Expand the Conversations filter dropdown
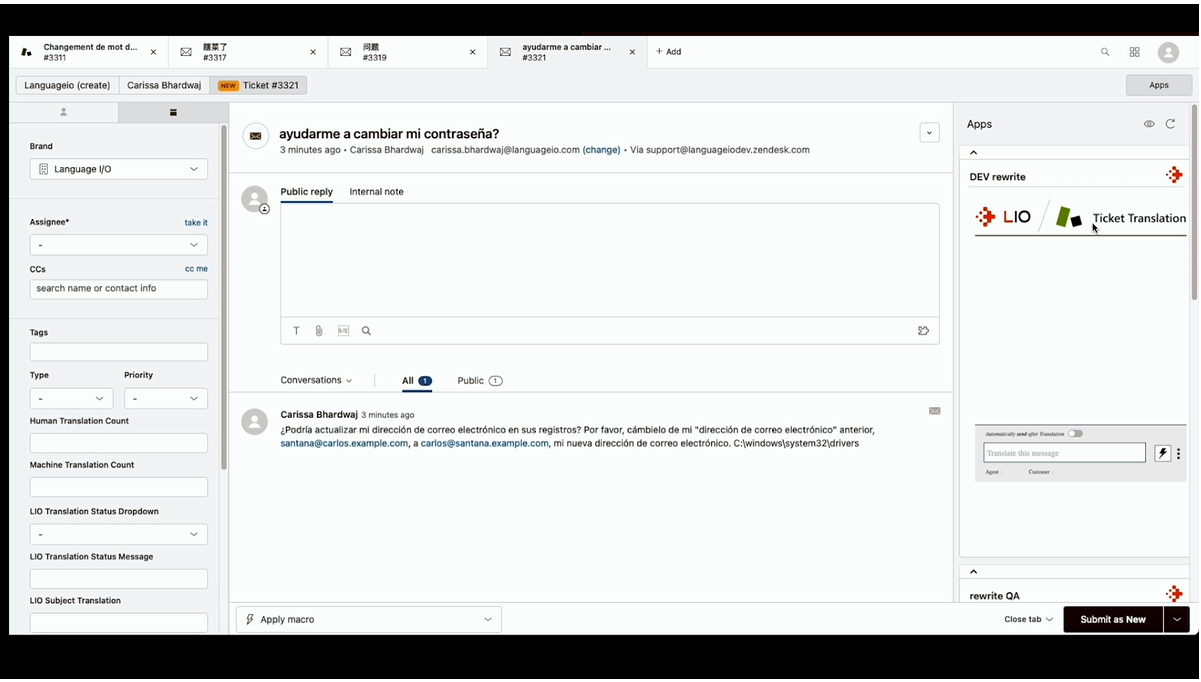Viewport: 1201px width, 682px height. click(x=316, y=380)
